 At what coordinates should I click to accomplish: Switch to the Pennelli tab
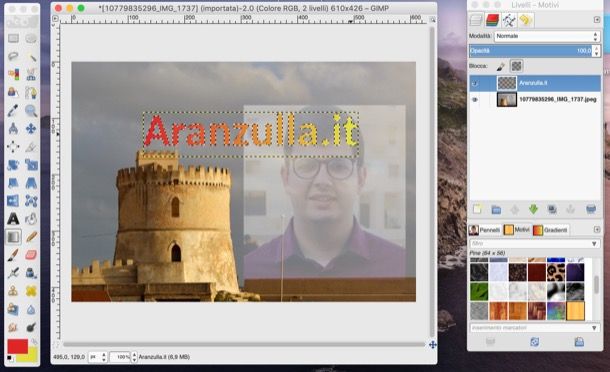[x=485, y=230]
